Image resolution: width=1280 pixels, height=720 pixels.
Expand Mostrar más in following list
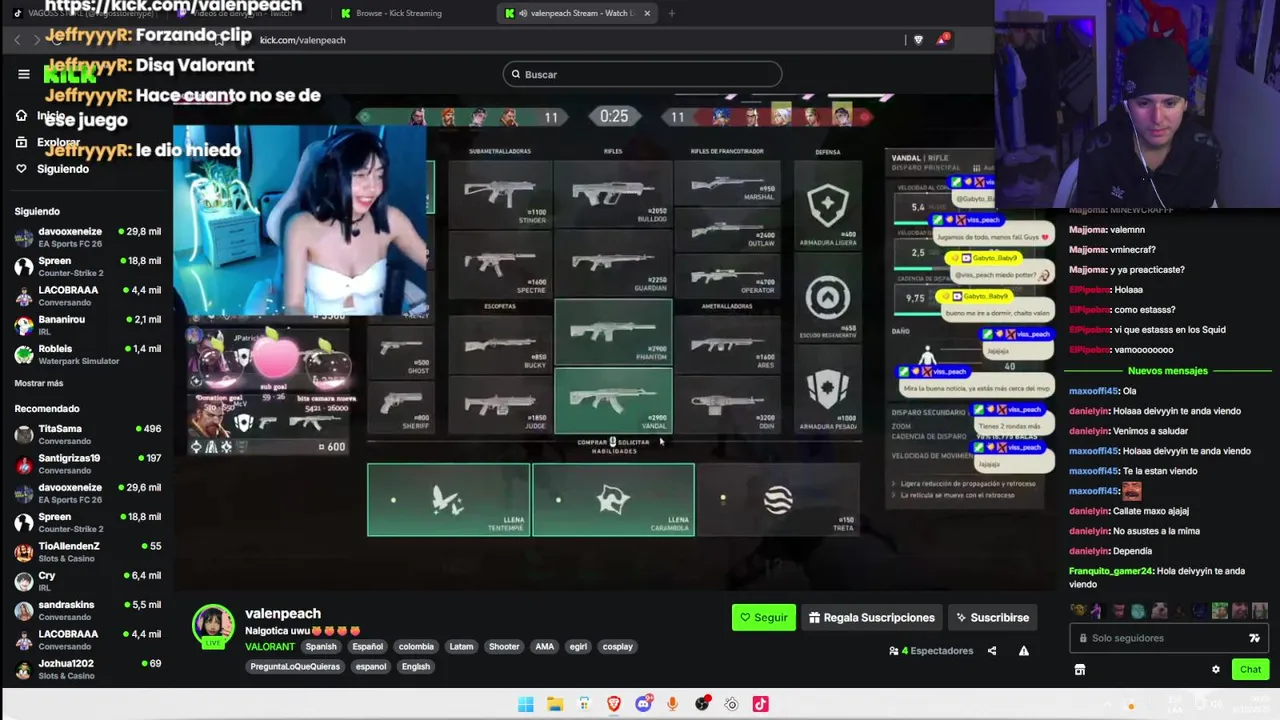[x=39, y=383]
